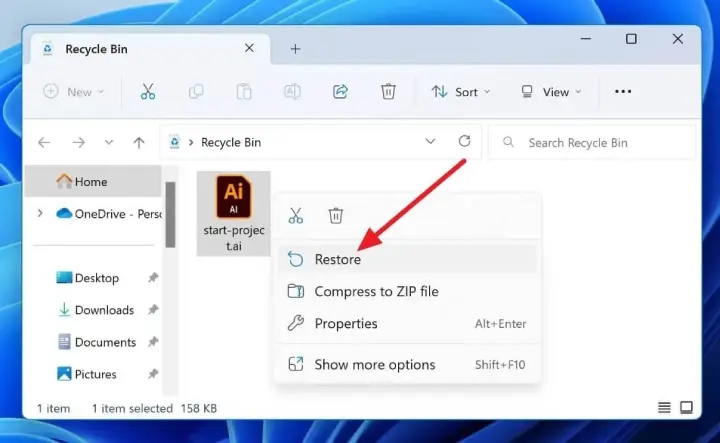Refresh the Recycle Bin view
Screen dimensions: 720x443
coord(464,141)
